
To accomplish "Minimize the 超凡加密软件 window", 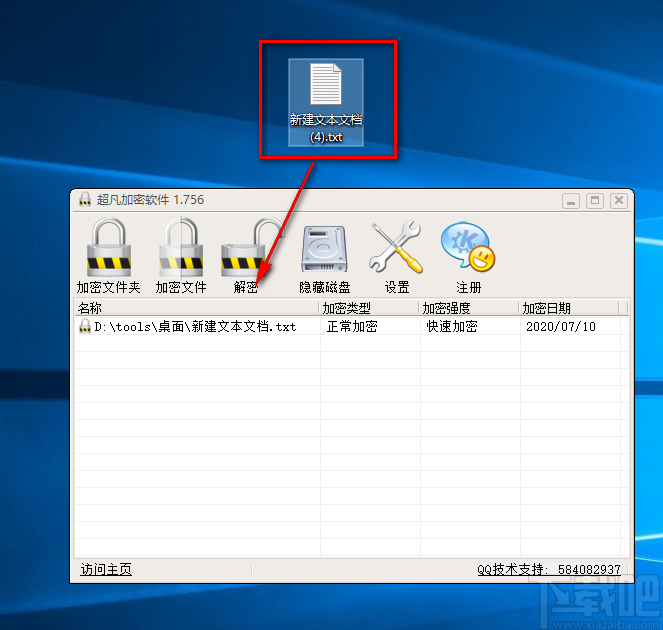I will tap(570, 201).
